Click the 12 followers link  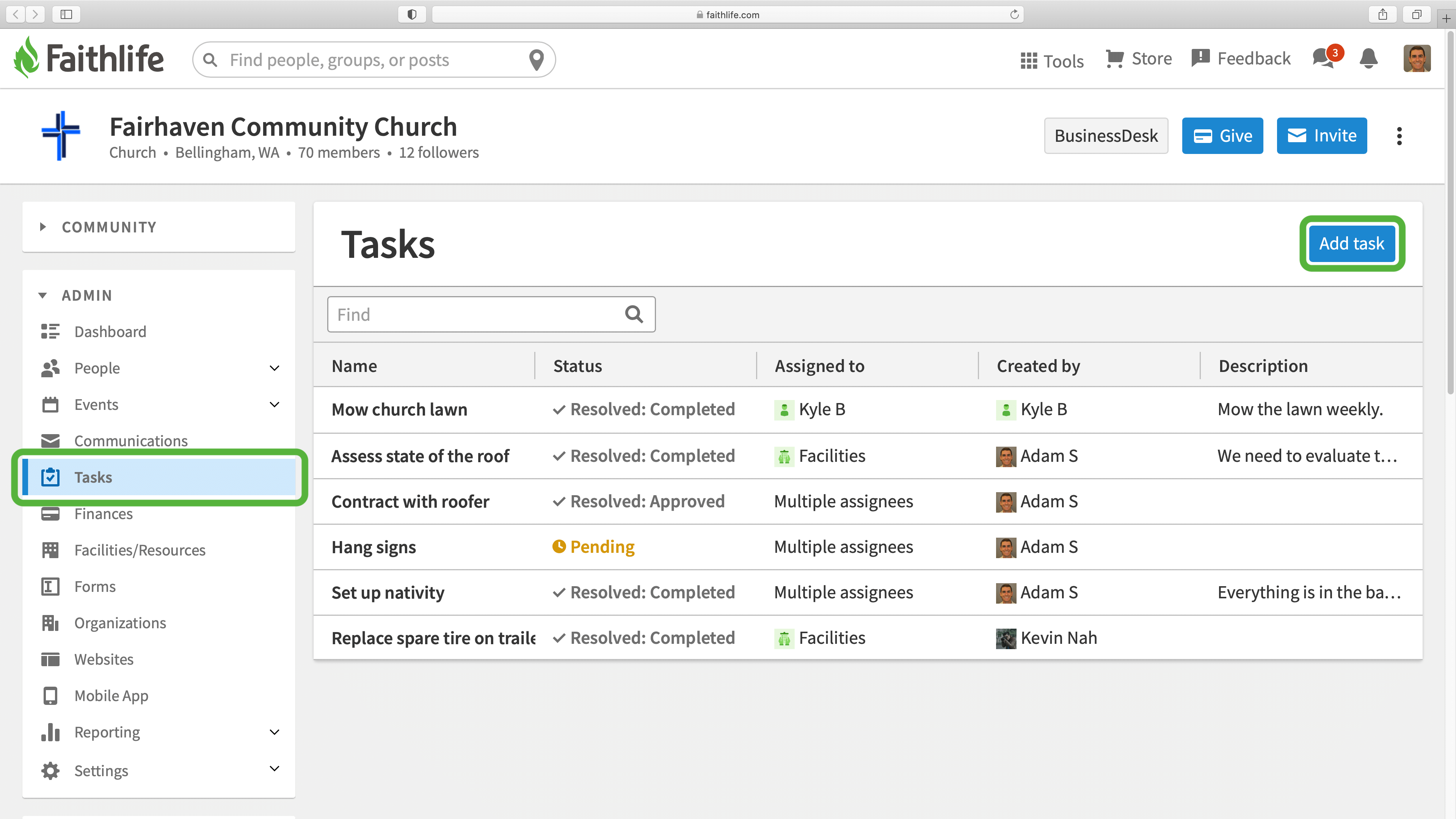(x=439, y=152)
